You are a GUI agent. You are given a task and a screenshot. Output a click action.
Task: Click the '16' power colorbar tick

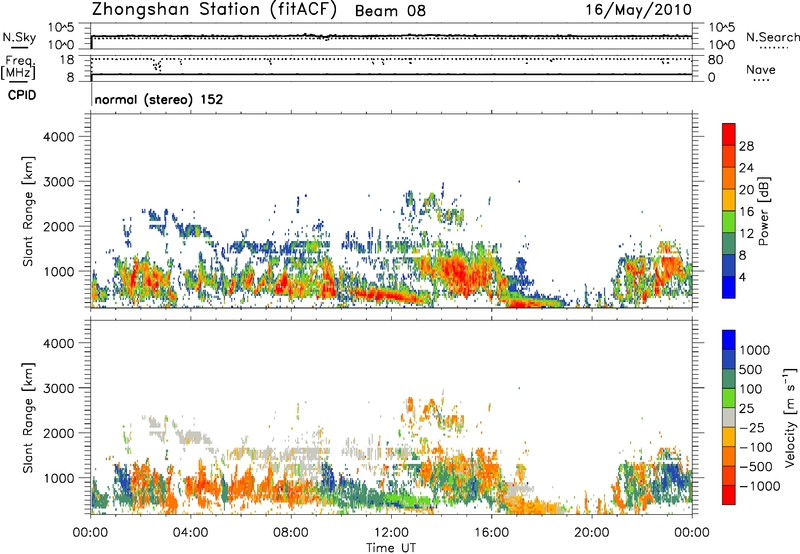pyautogui.click(x=746, y=212)
